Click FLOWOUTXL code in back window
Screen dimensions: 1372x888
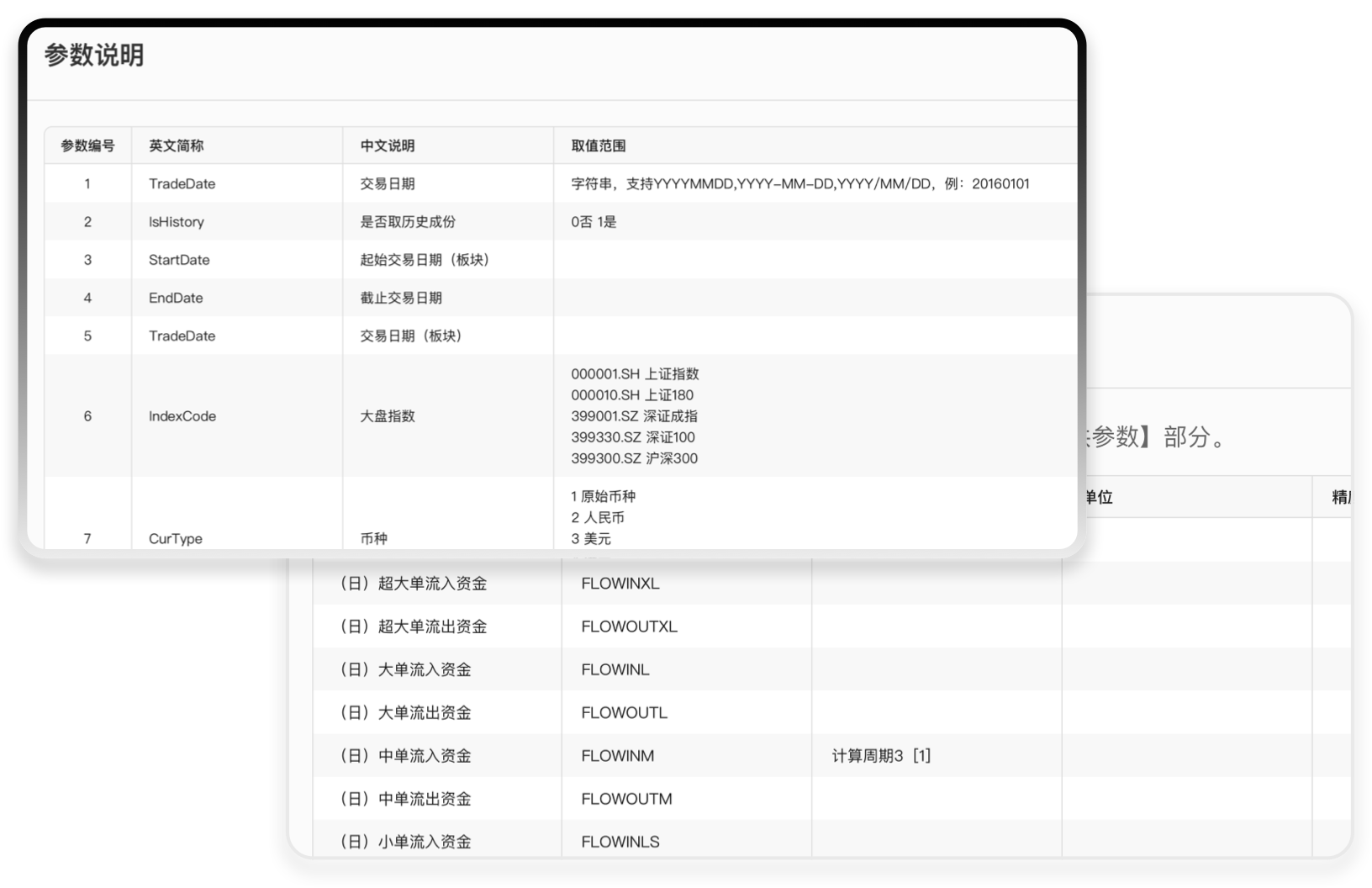629,626
